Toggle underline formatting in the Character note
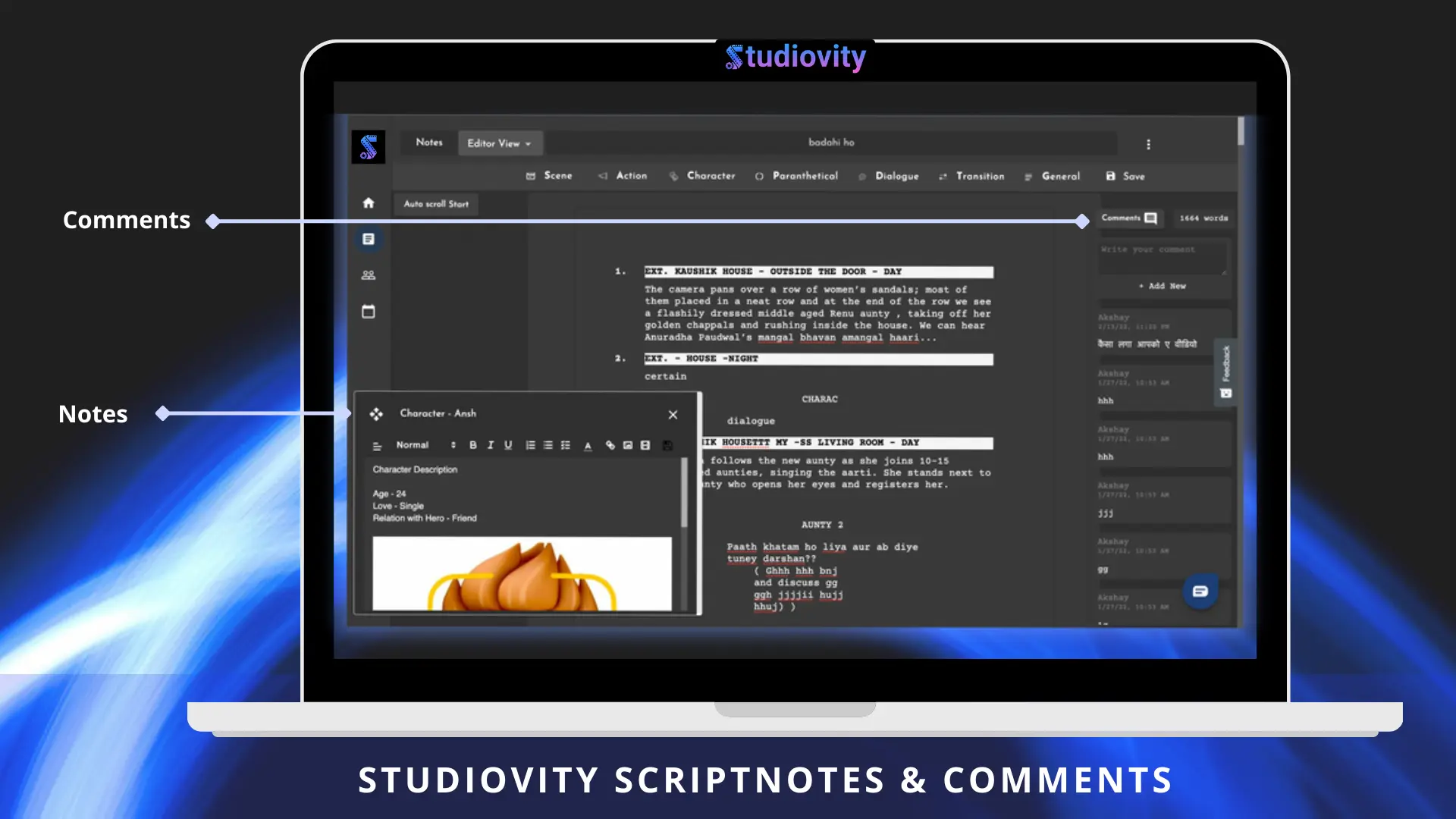Screen dimensions: 1456x819 [x=508, y=445]
